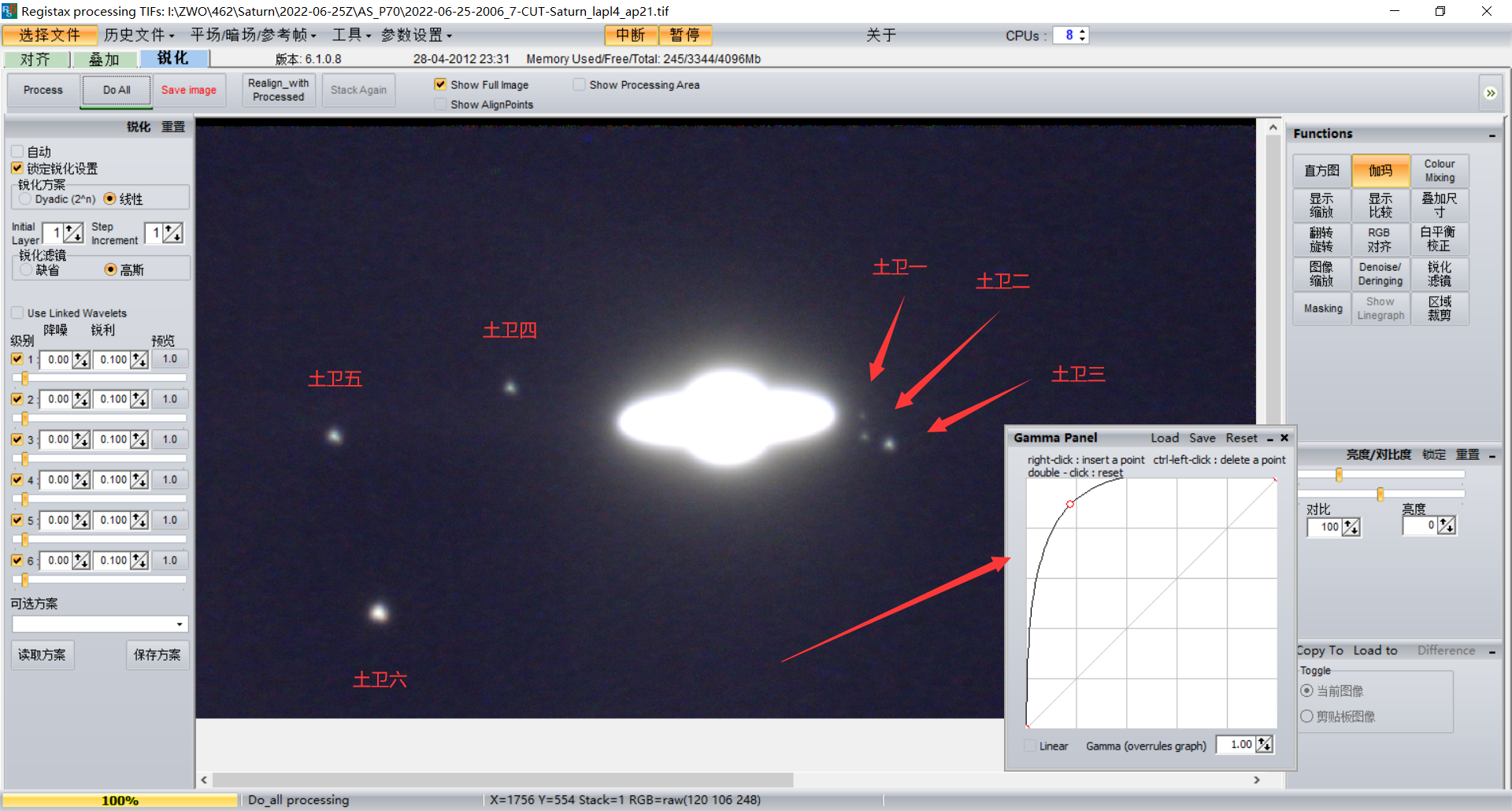Open 区域裁剪 crop area function
This screenshot has width=1512, height=811.
pyautogui.click(x=1440, y=309)
